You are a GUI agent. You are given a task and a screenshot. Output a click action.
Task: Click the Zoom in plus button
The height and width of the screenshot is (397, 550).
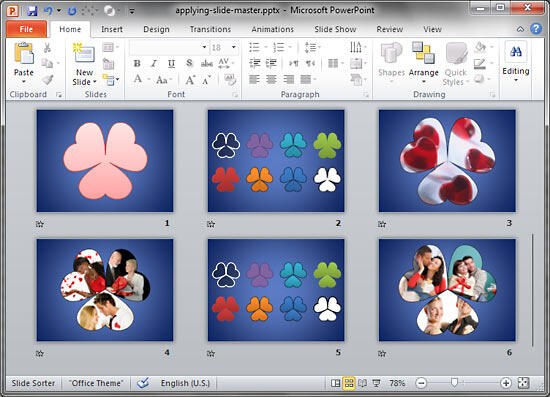[505, 383]
